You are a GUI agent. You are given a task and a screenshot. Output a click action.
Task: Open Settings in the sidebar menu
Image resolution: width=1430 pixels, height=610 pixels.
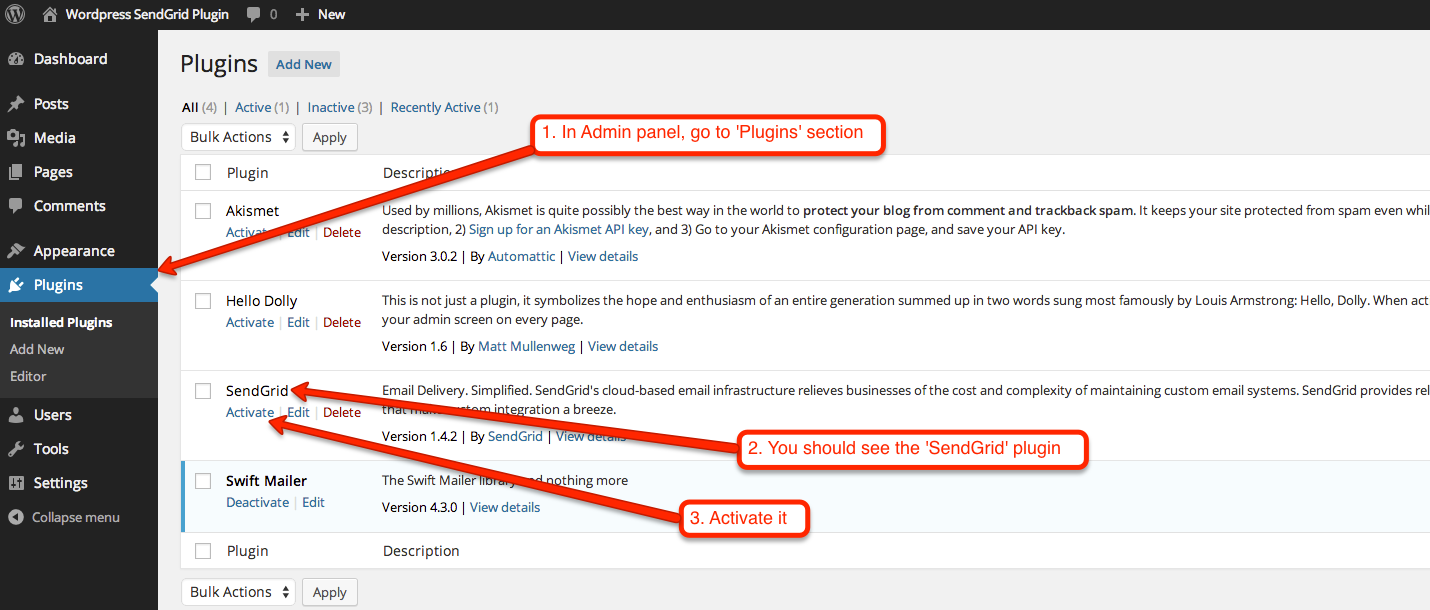[60, 483]
